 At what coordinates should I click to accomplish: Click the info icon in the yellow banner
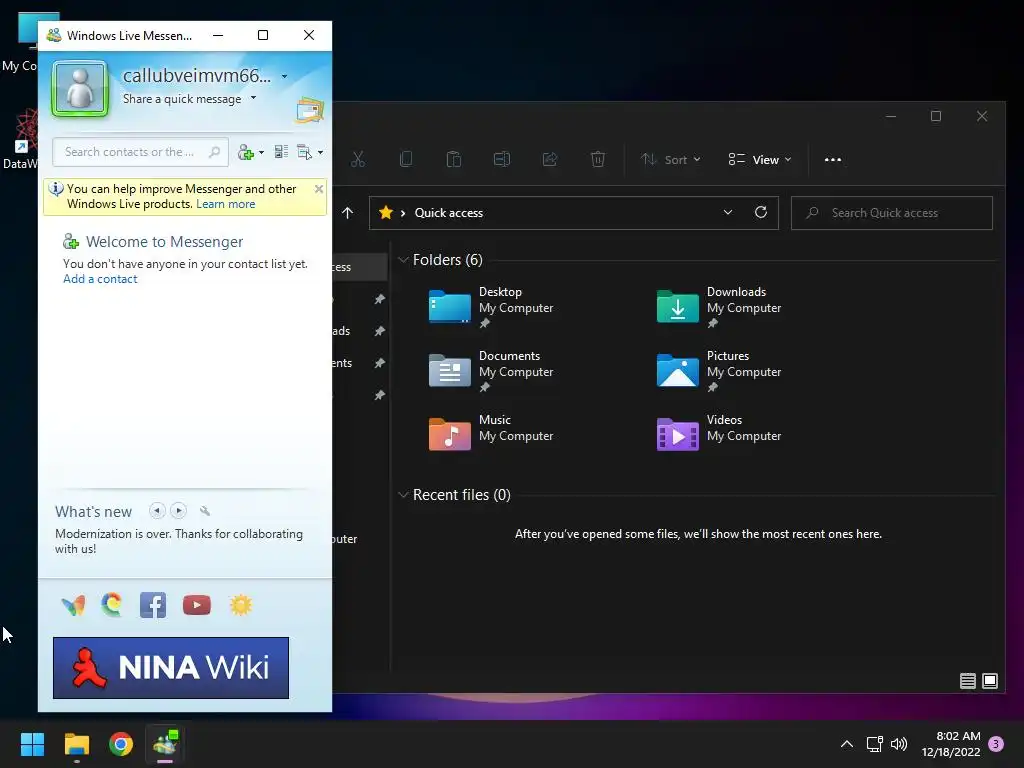[56, 189]
